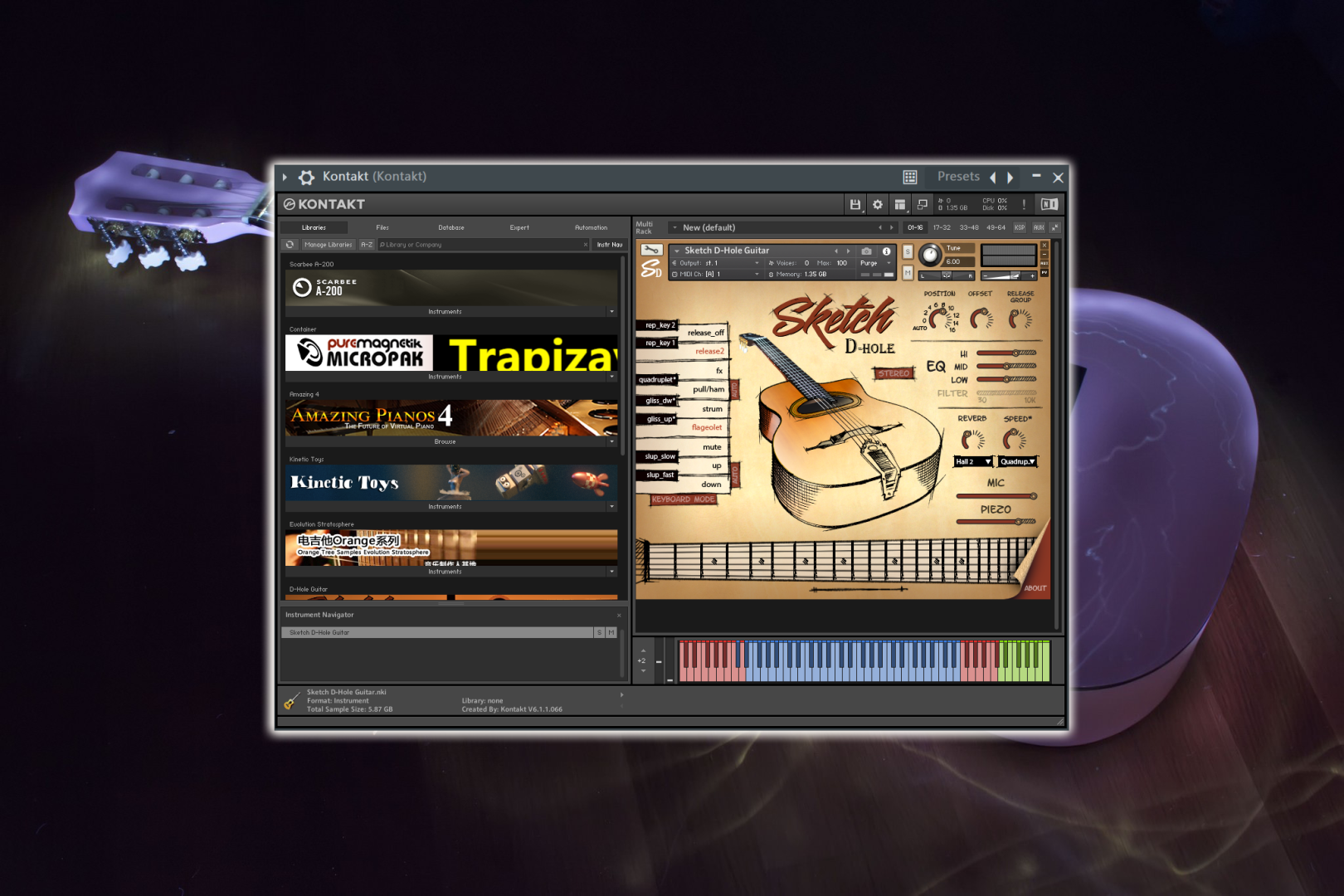1344x896 pixels.
Task: Select the release2 articulation
Action: pyautogui.click(x=709, y=351)
